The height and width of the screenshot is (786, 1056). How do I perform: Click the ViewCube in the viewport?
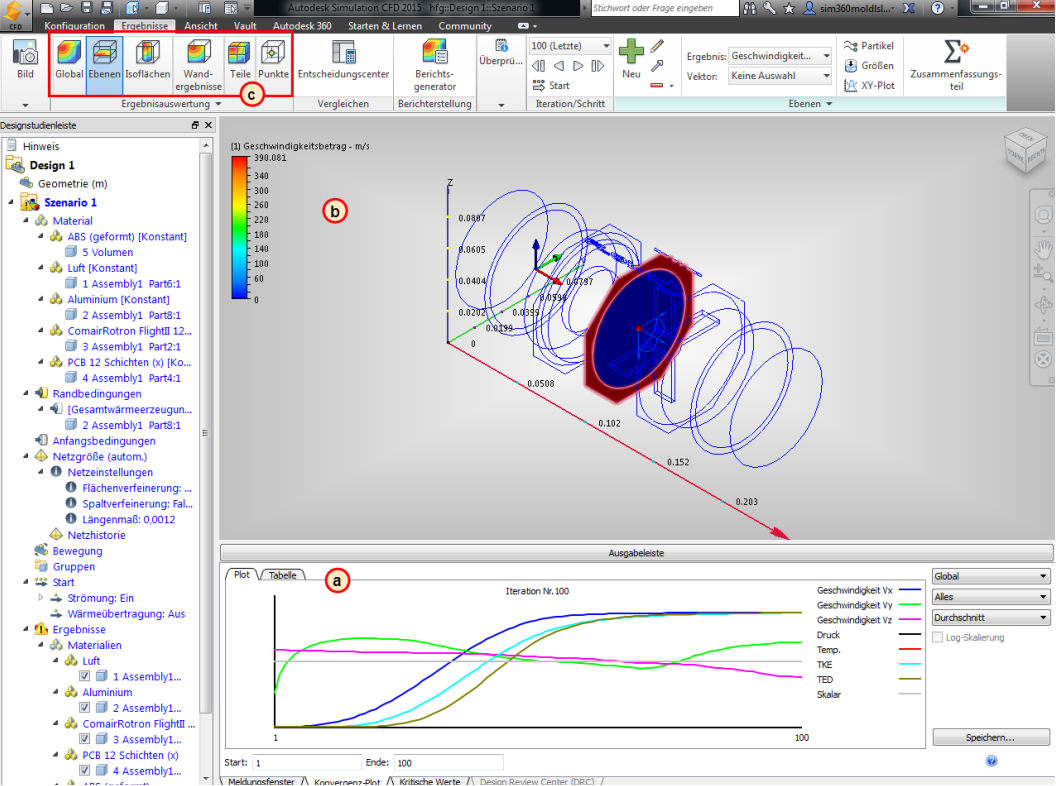(1025, 150)
